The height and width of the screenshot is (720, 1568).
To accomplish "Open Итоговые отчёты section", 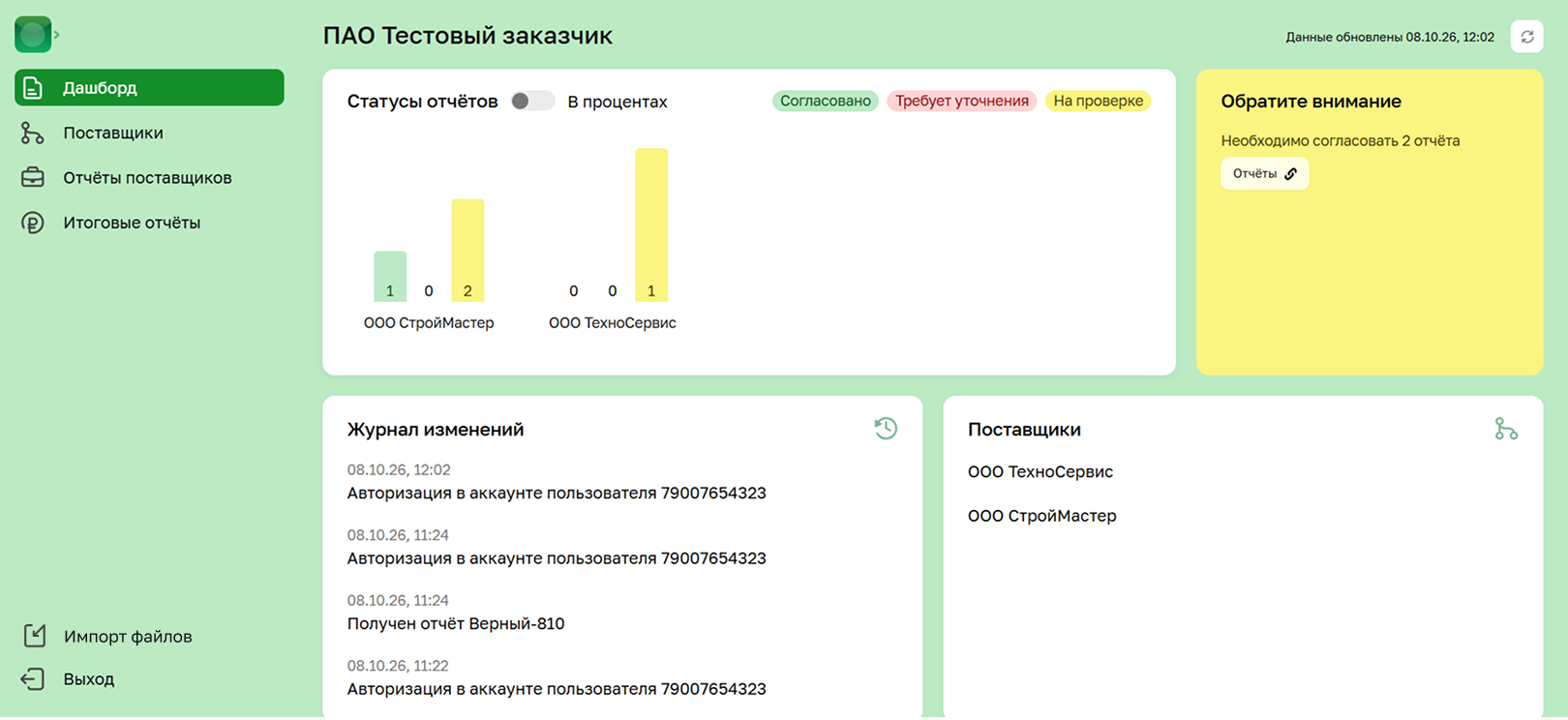I will coord(132,223).
